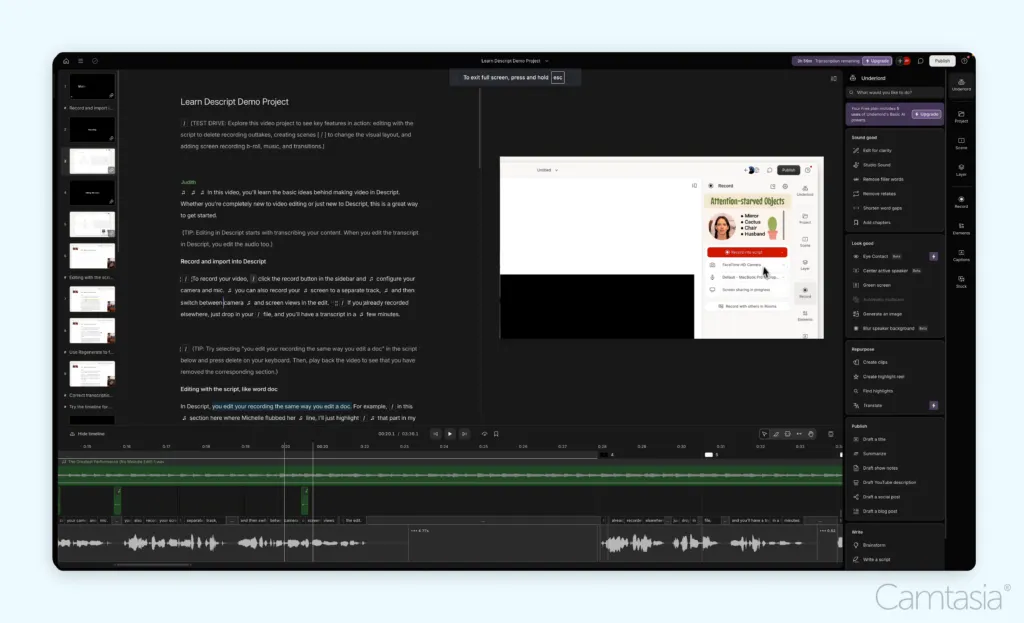Screen dimensions: 1024x623
Task: Click the home icon in top bar
Action: pyautogui.click(x=66, y=61)
